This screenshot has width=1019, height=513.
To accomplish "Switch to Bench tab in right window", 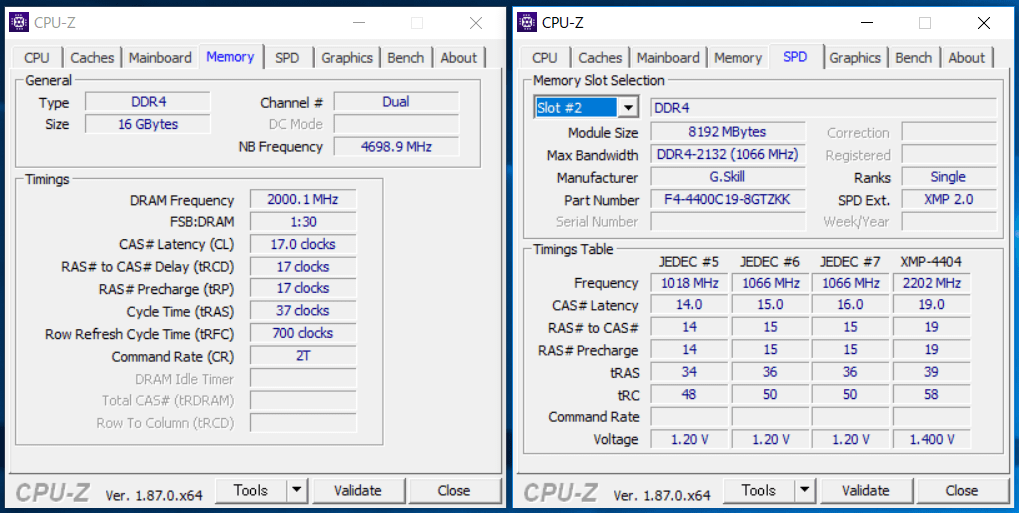I will point(914,57).
